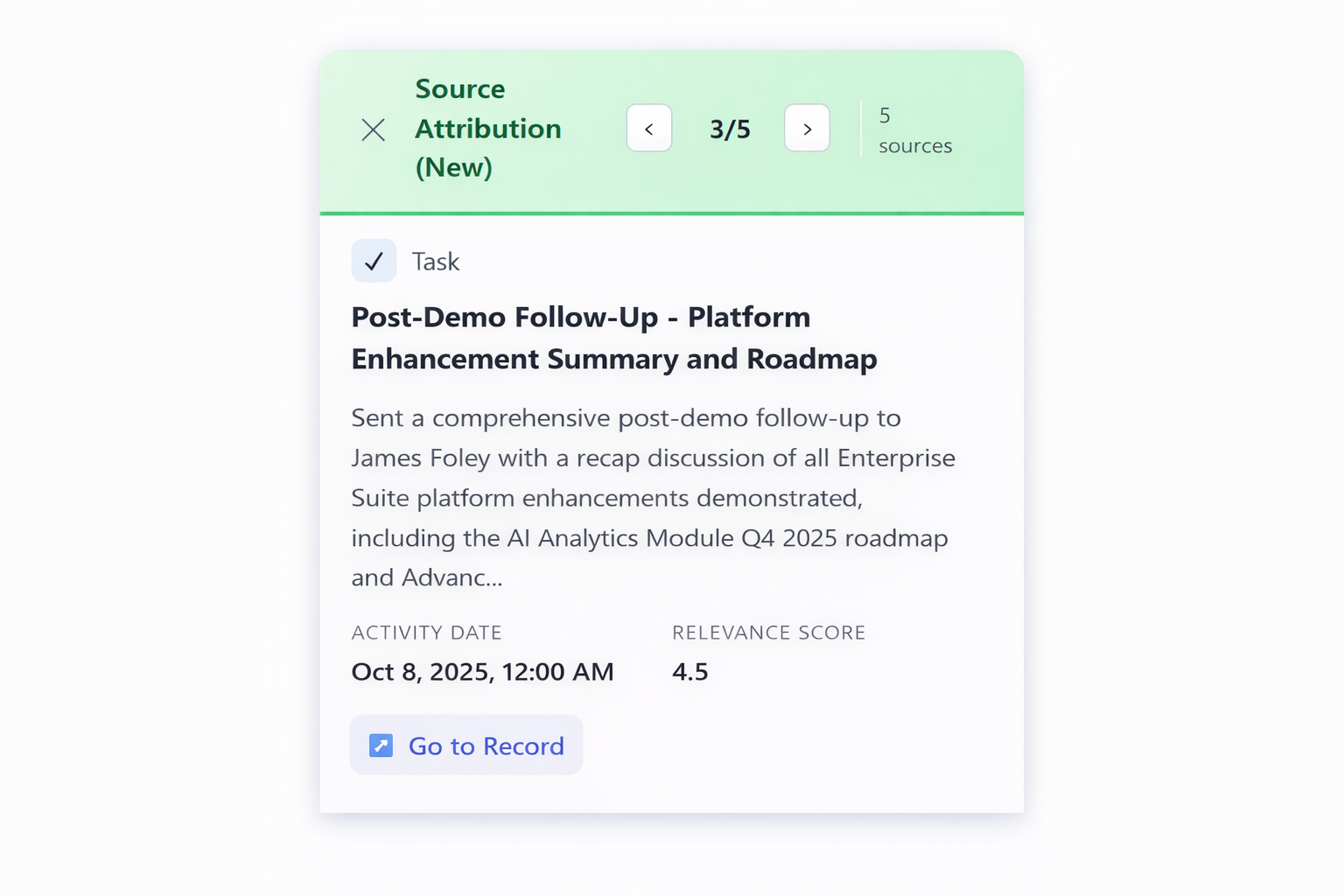The height and width of the screenshot is (896, 1344).
Task: Select the Source Attribution (New) header title
Action: pyautogui.click(x=487, y=129)
